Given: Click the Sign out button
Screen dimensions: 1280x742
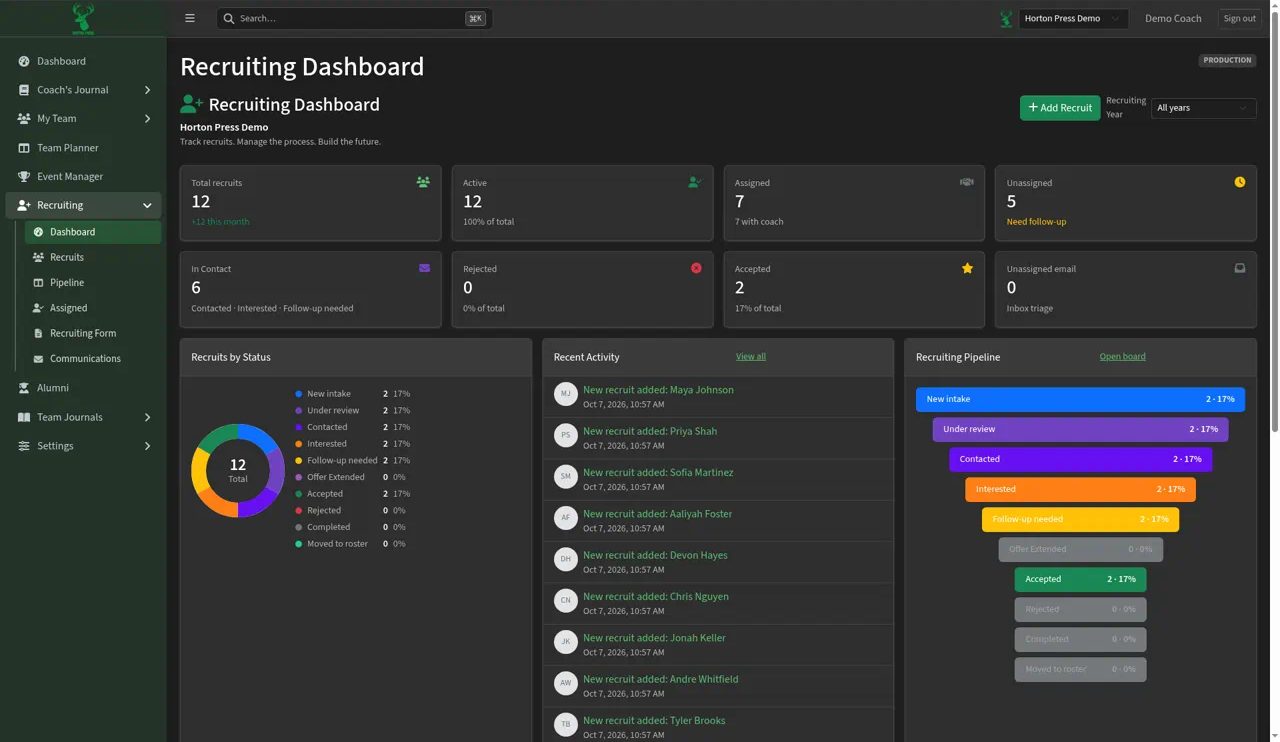Looking at the screenshot, I should pyautogui.click(x=1239, y=18).
